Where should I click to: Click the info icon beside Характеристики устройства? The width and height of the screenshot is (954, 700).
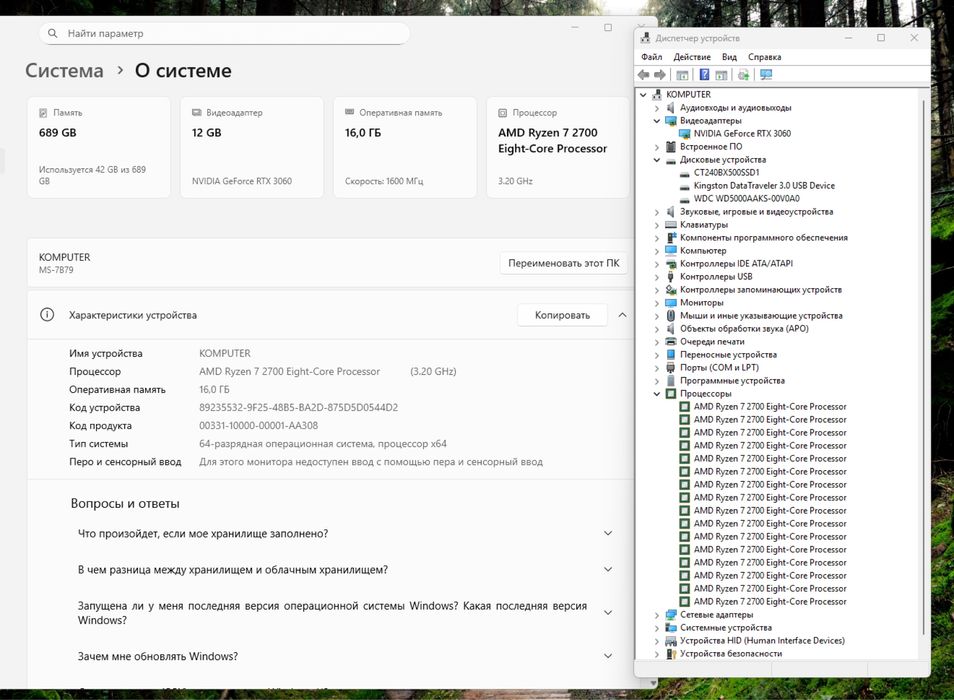tap(47, 314)
